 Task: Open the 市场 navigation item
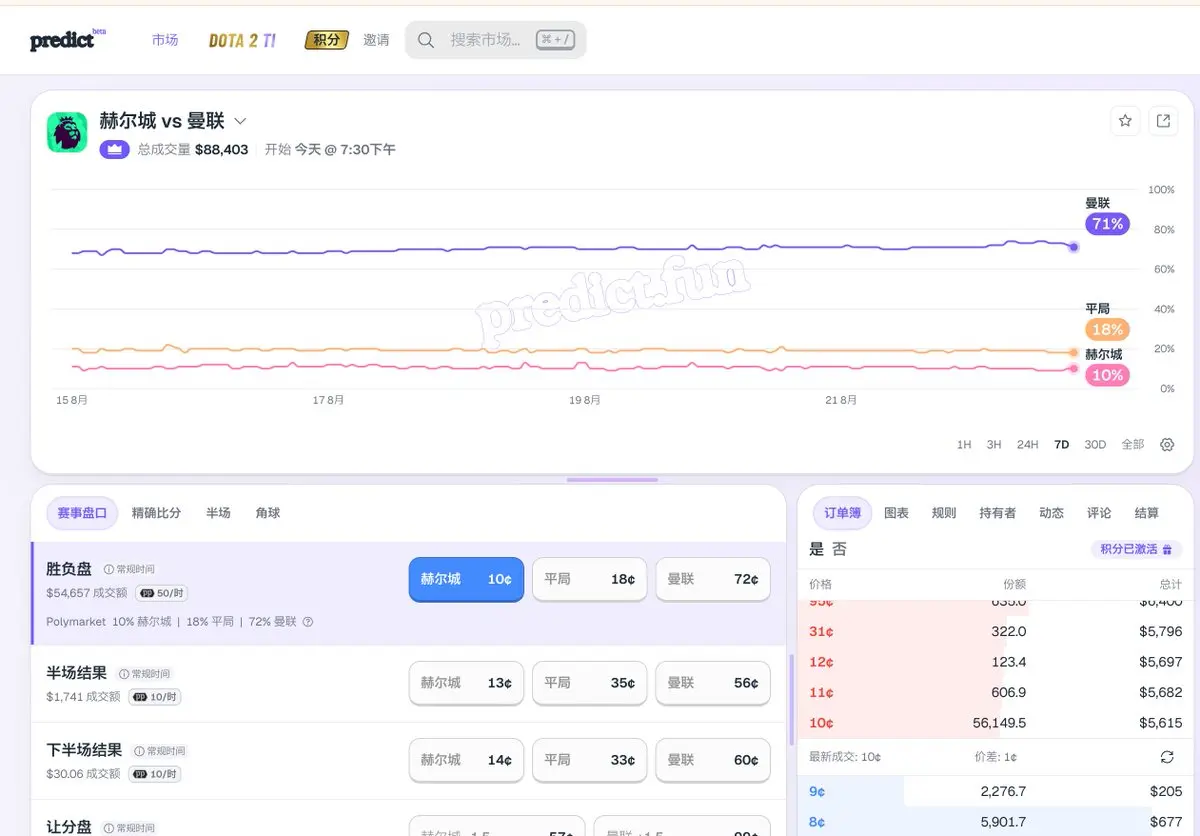(165, 40)
